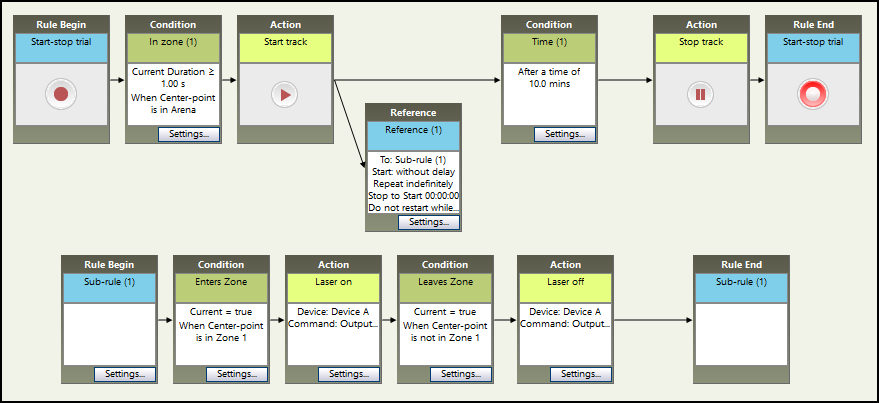879x403 pixels.
Task: Select the Time (1) condition title
Action: tap(549, 41)
